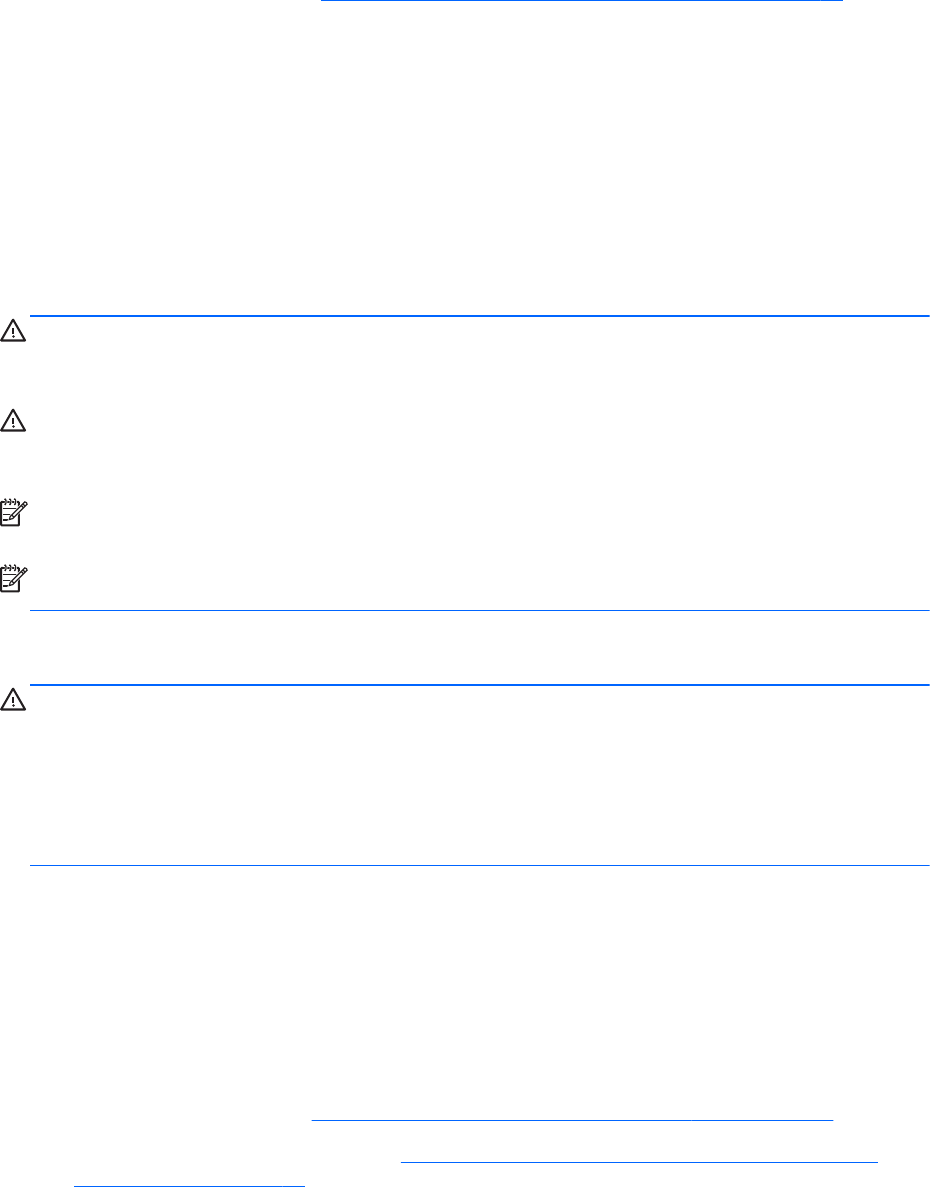The image size is (930, 1187).
Task: Click the last caution triangle near the bottom rule pair
Action: (14, 700)
